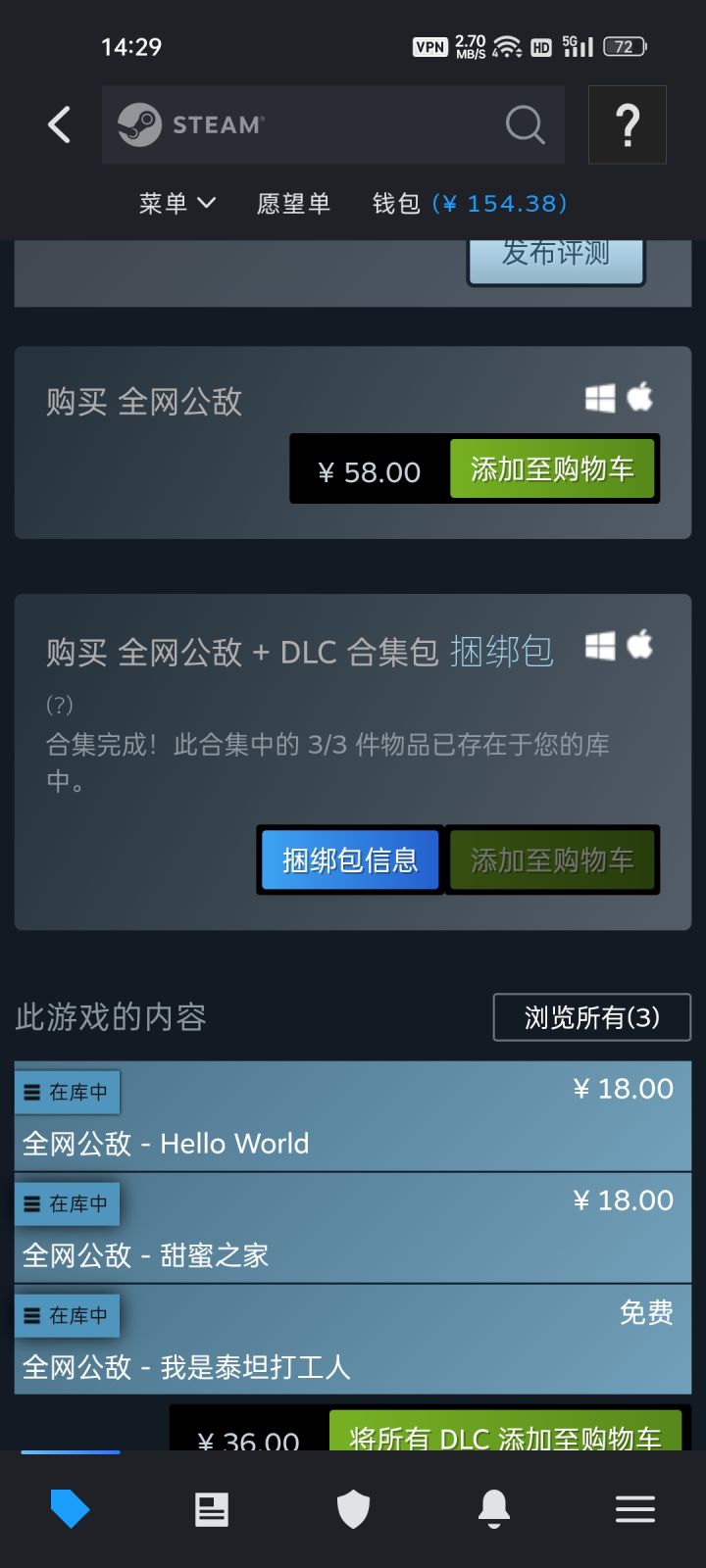
Task: Click the 发布评测 post review button
Action: 556,257
